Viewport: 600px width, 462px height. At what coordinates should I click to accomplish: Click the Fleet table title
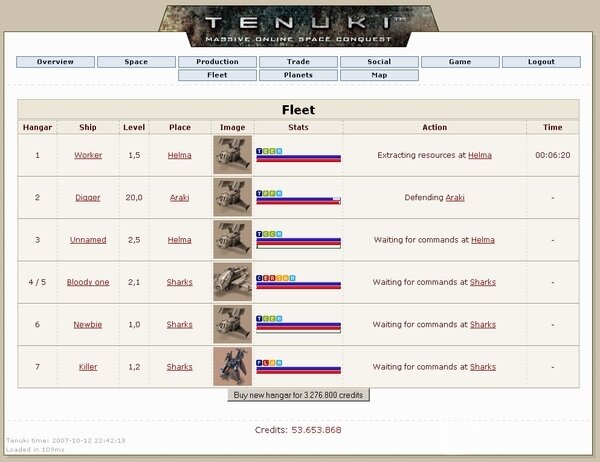click(x=298, y=110)
